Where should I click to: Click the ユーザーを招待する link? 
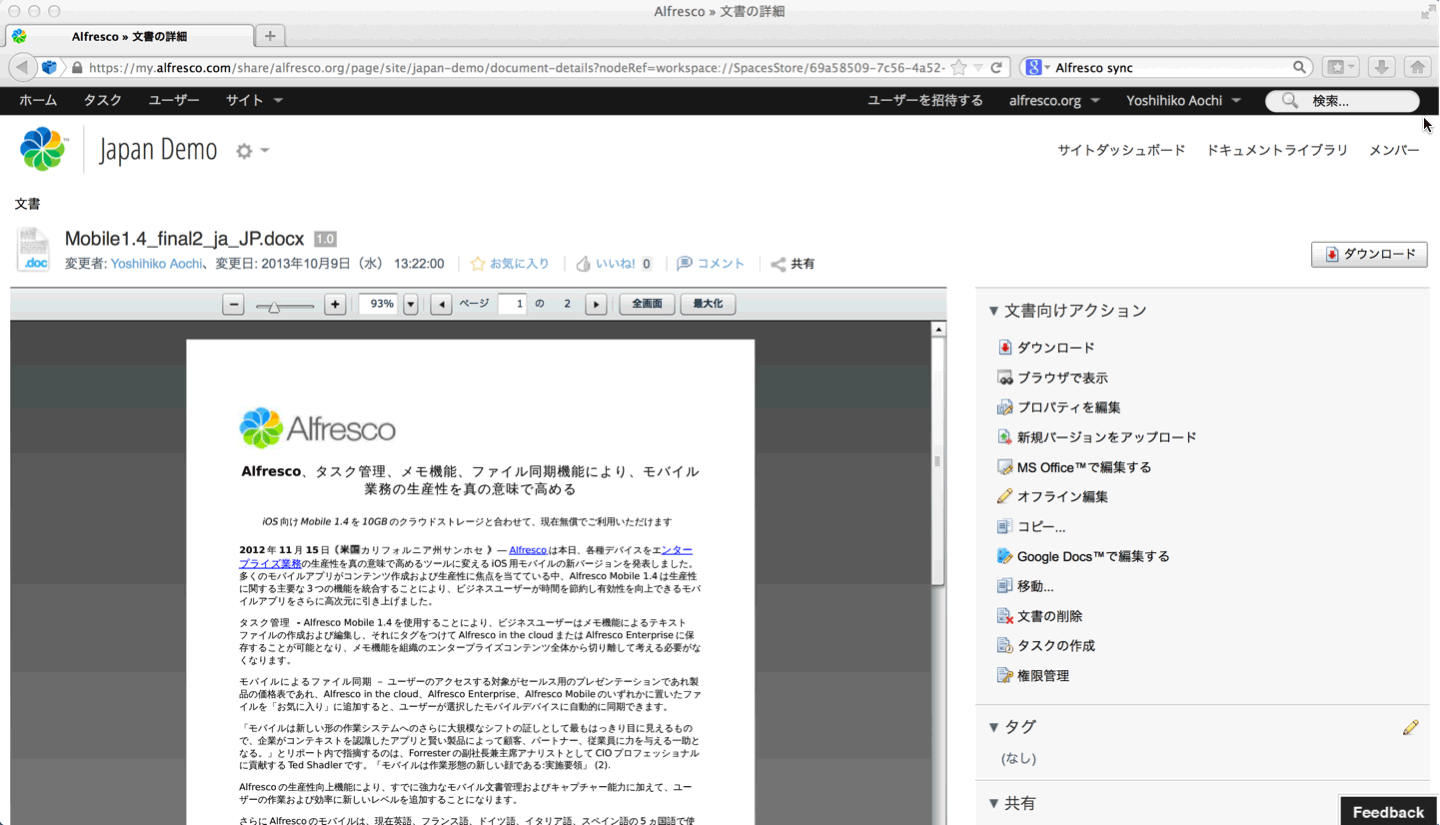tap(925, 100)
